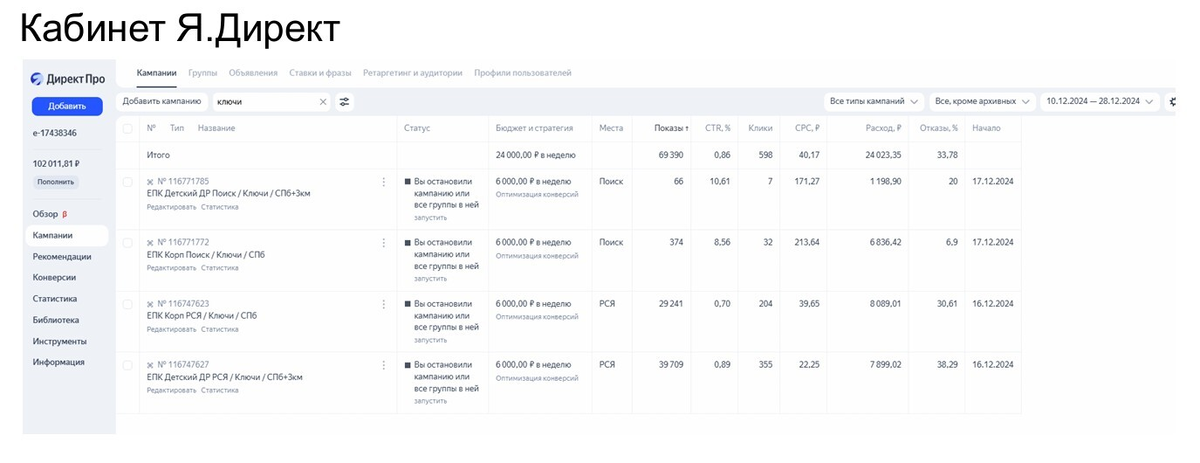Image resolution: width=1200 pixels, height=463 pixels.
Task: Select checkbox for ЕПК Корп РСЯ campaign
Action: 127,304
